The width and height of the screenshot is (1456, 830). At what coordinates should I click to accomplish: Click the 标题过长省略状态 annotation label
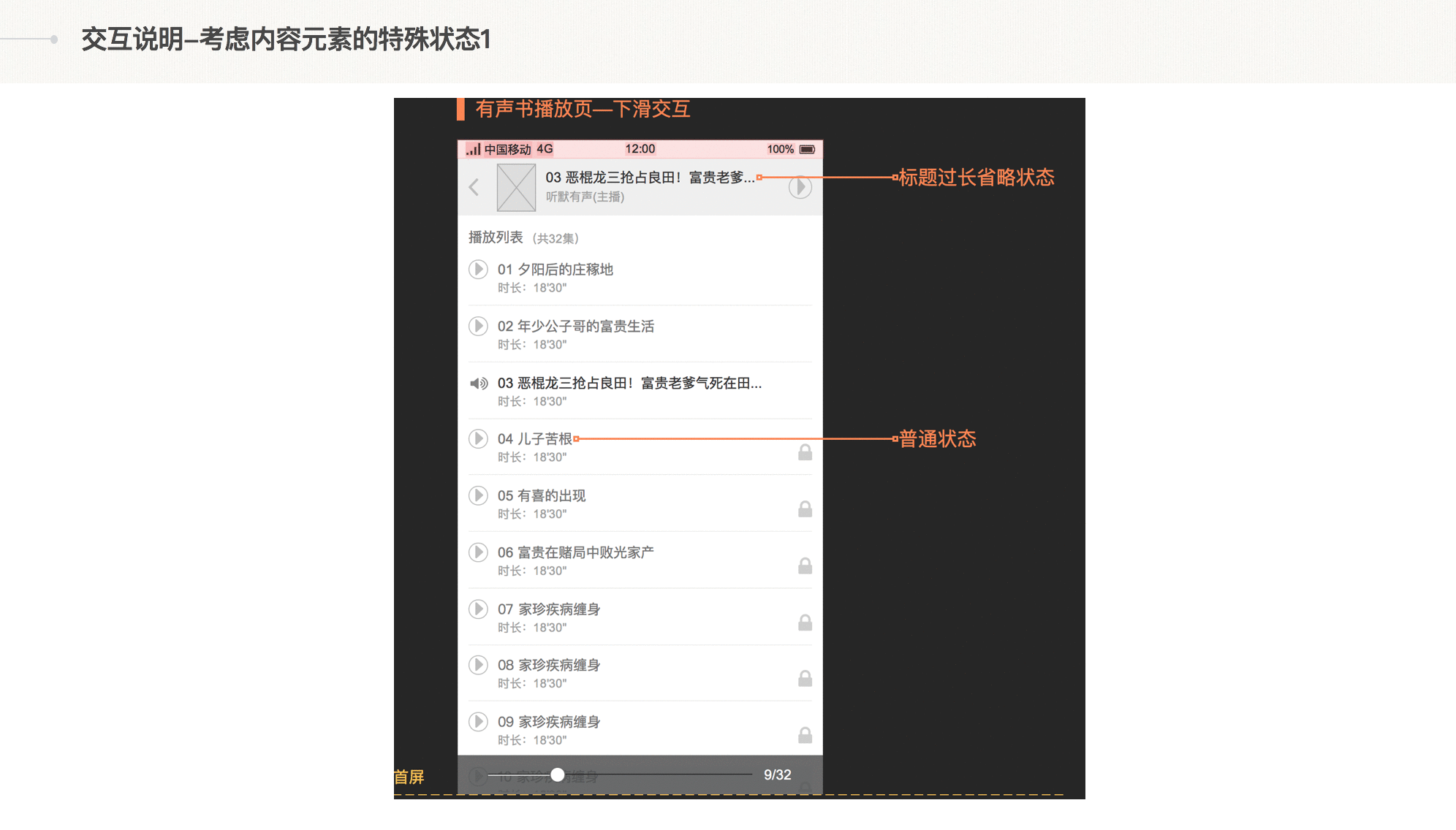[977, 178]
